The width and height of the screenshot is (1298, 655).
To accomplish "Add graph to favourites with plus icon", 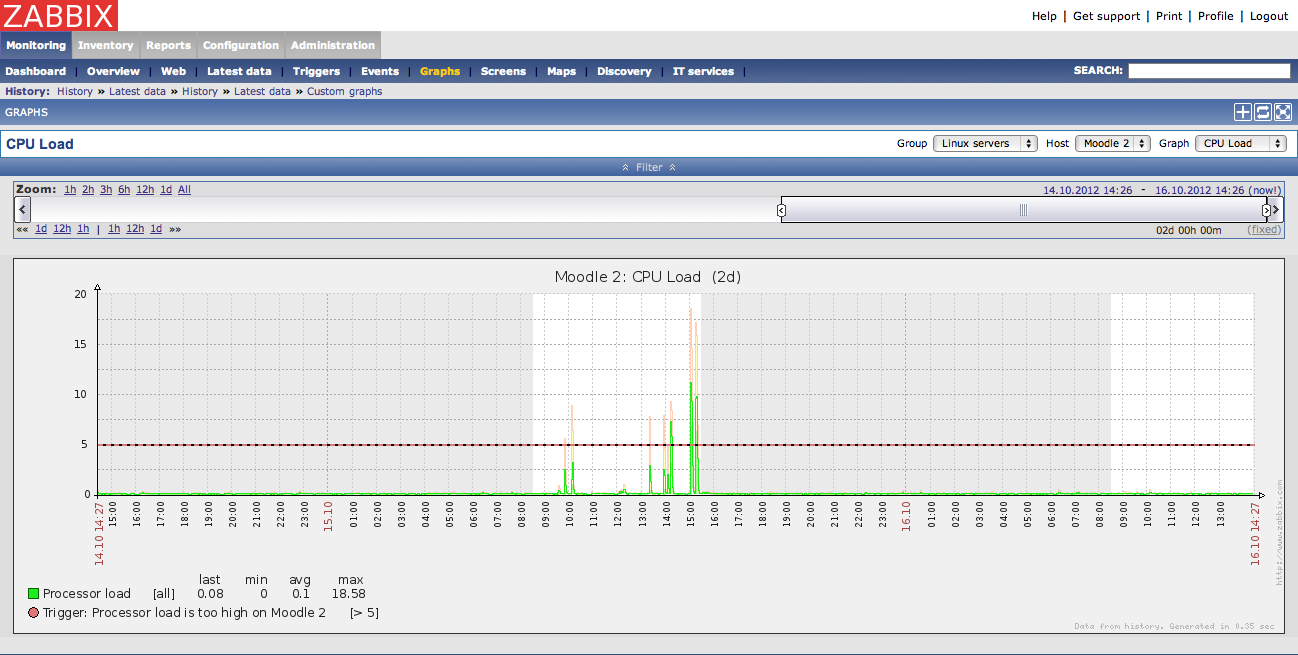I will pyautogui.click(x=1243, y=112).
